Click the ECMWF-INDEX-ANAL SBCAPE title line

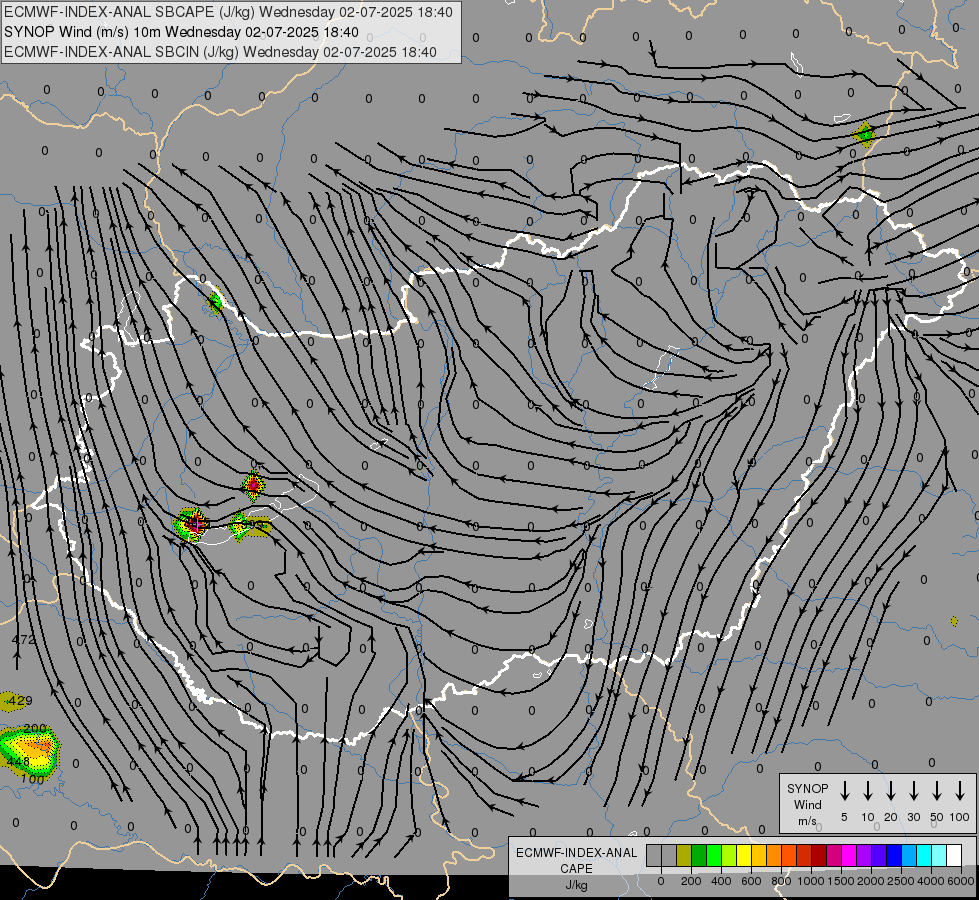229,12
